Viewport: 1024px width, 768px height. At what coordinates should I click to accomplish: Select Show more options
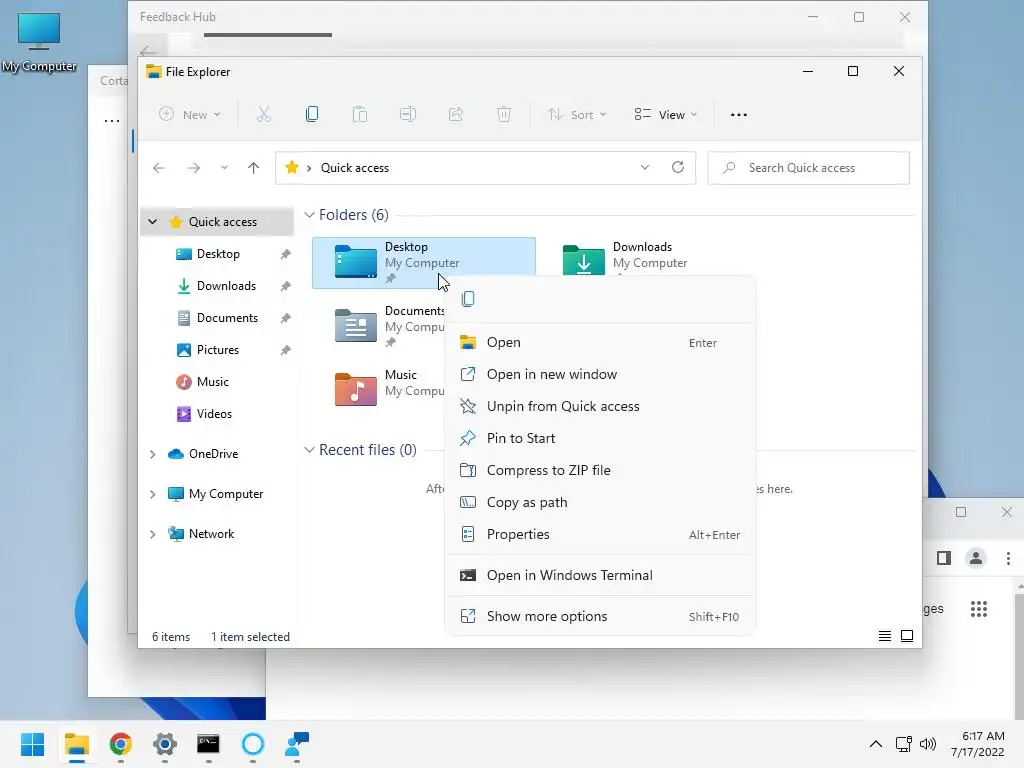(x=600, y=616)
